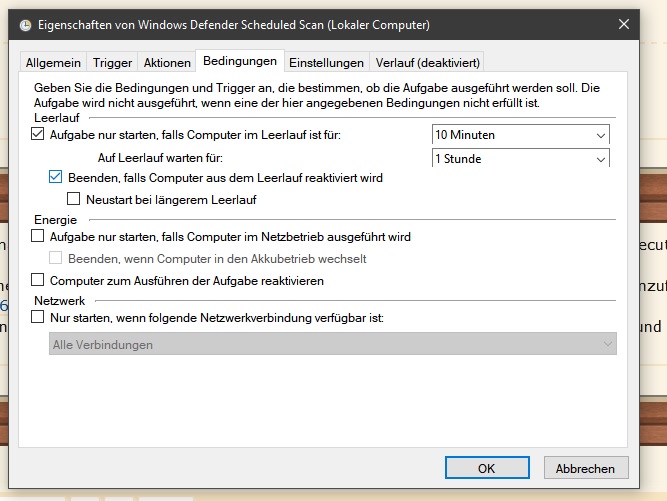Go to the Einstellungen tab
This screenshot has width=667, height=501.
[326, 62]
